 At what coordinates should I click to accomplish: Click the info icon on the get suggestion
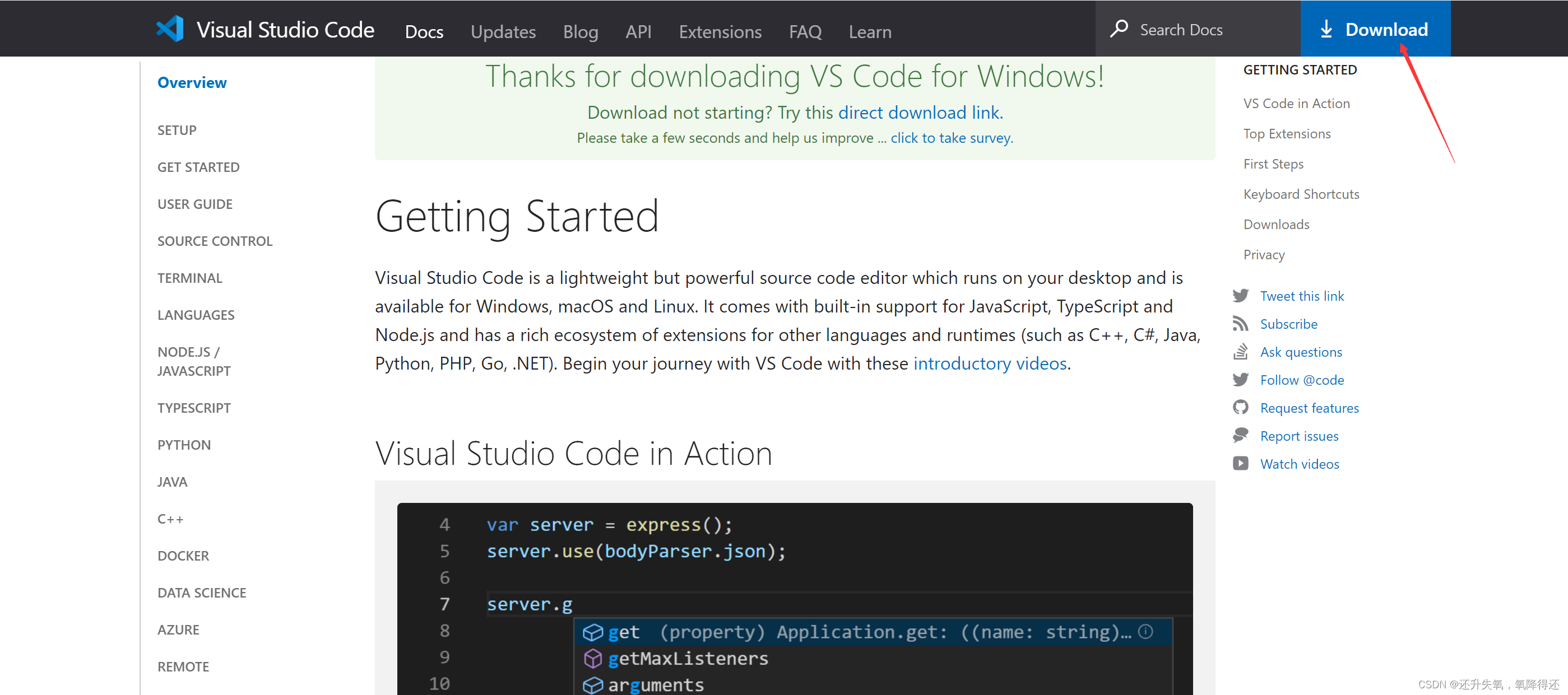click(1145, 632)
